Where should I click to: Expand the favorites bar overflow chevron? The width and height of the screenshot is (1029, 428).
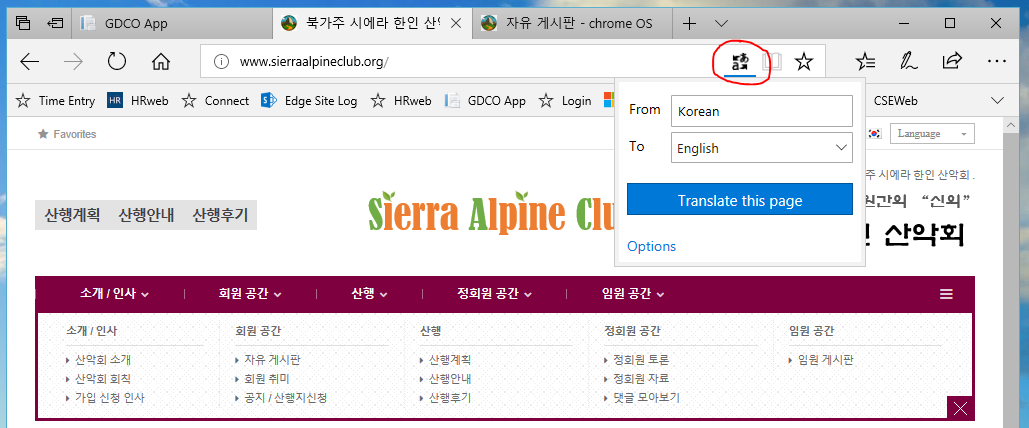point(996,100)
